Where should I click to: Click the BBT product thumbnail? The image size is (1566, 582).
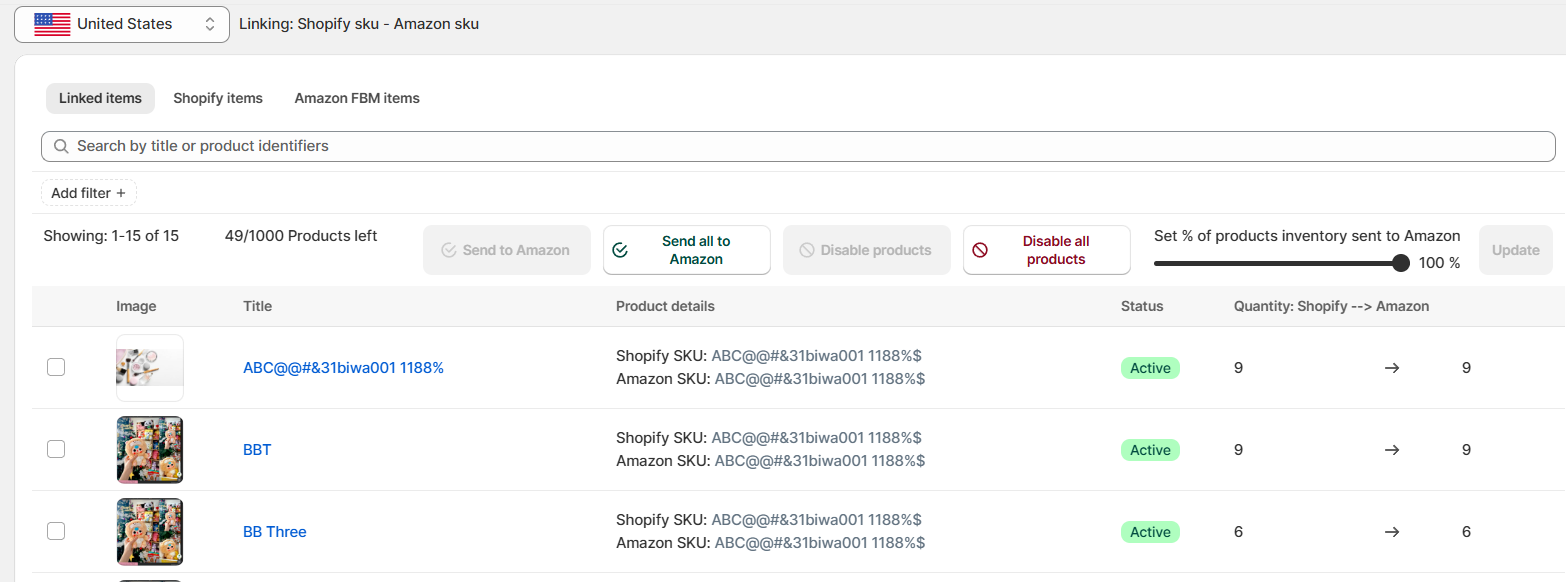pos(150,450)
